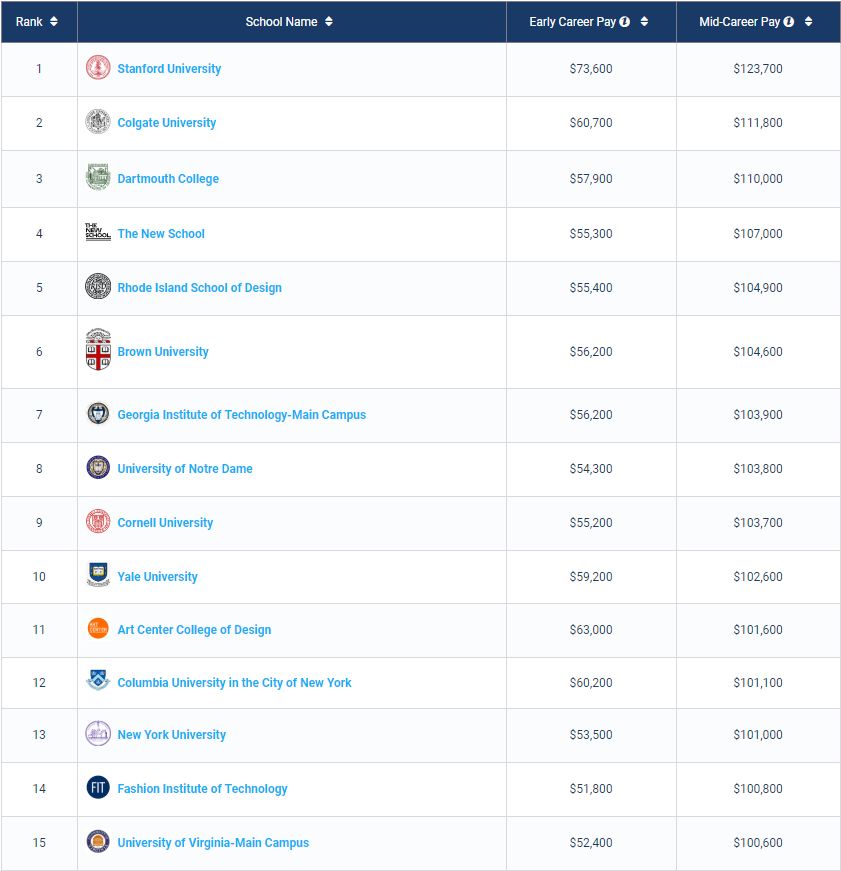Select New York University's mid-career pay $101,000
841x871 pixels.
(x=758, y=735)
